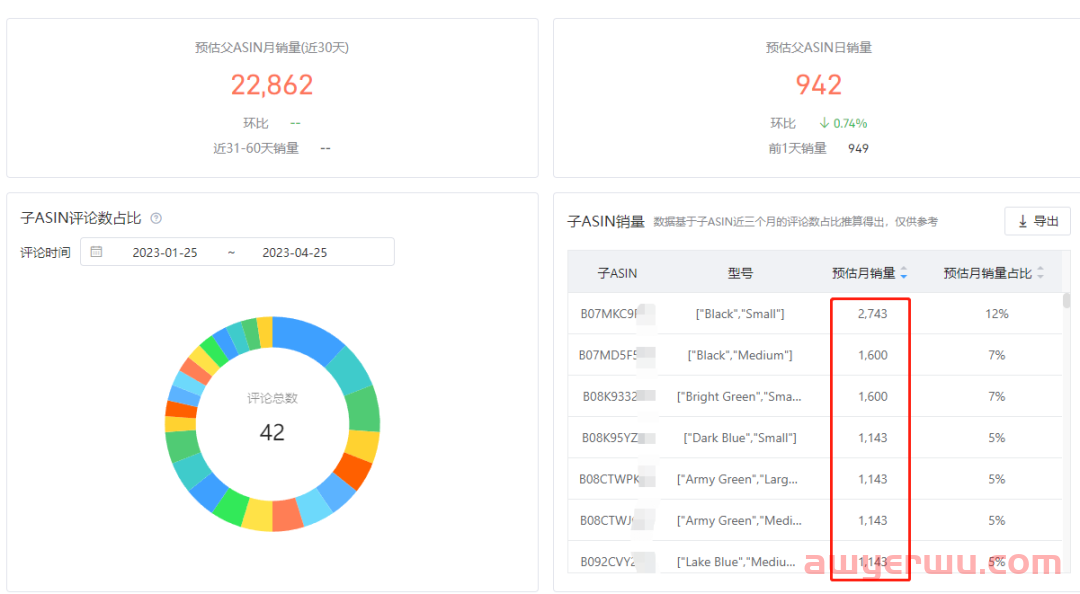Click the 型号 column header
This screenshot has width=1080, height=594.
[x=740, y=273]
